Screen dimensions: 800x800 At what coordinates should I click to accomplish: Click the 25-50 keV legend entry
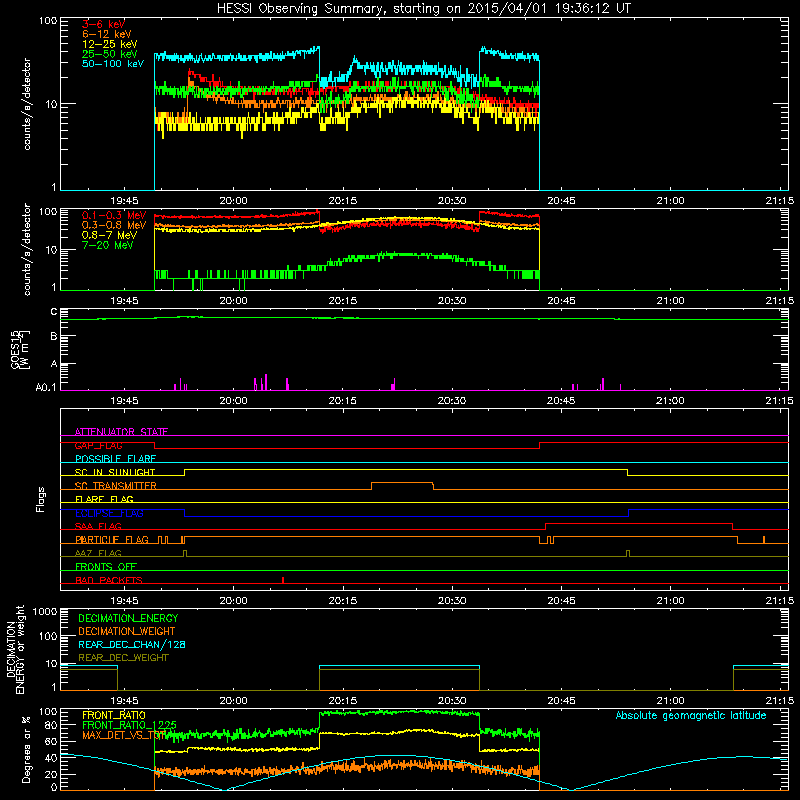point(110,54)
